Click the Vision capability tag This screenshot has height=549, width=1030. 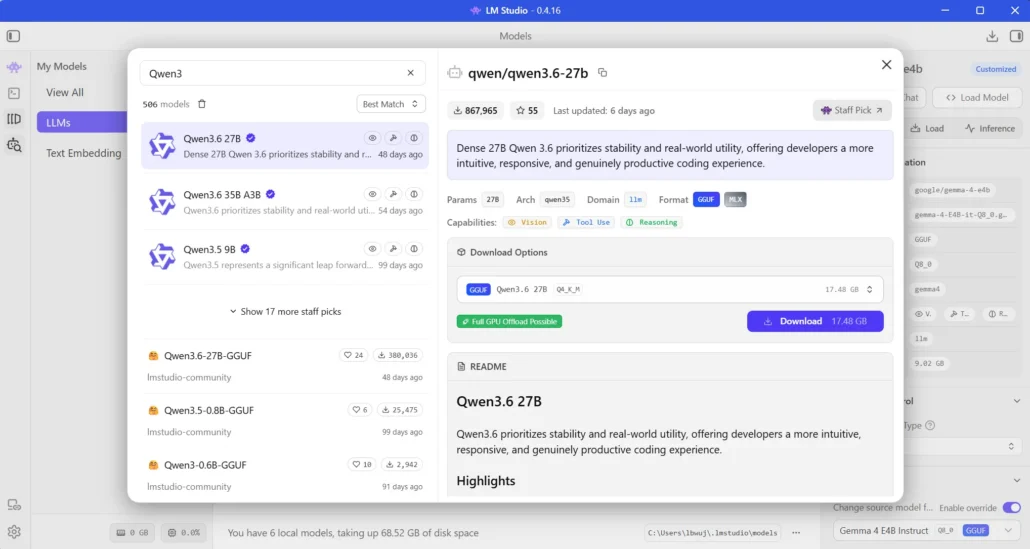(527, 223)
